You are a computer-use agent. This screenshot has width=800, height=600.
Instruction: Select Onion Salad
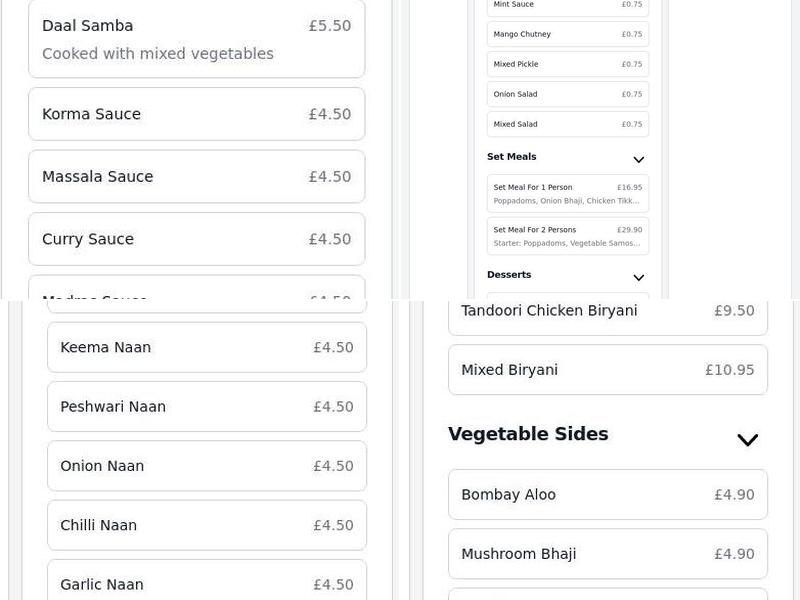(x=567, y=94)
